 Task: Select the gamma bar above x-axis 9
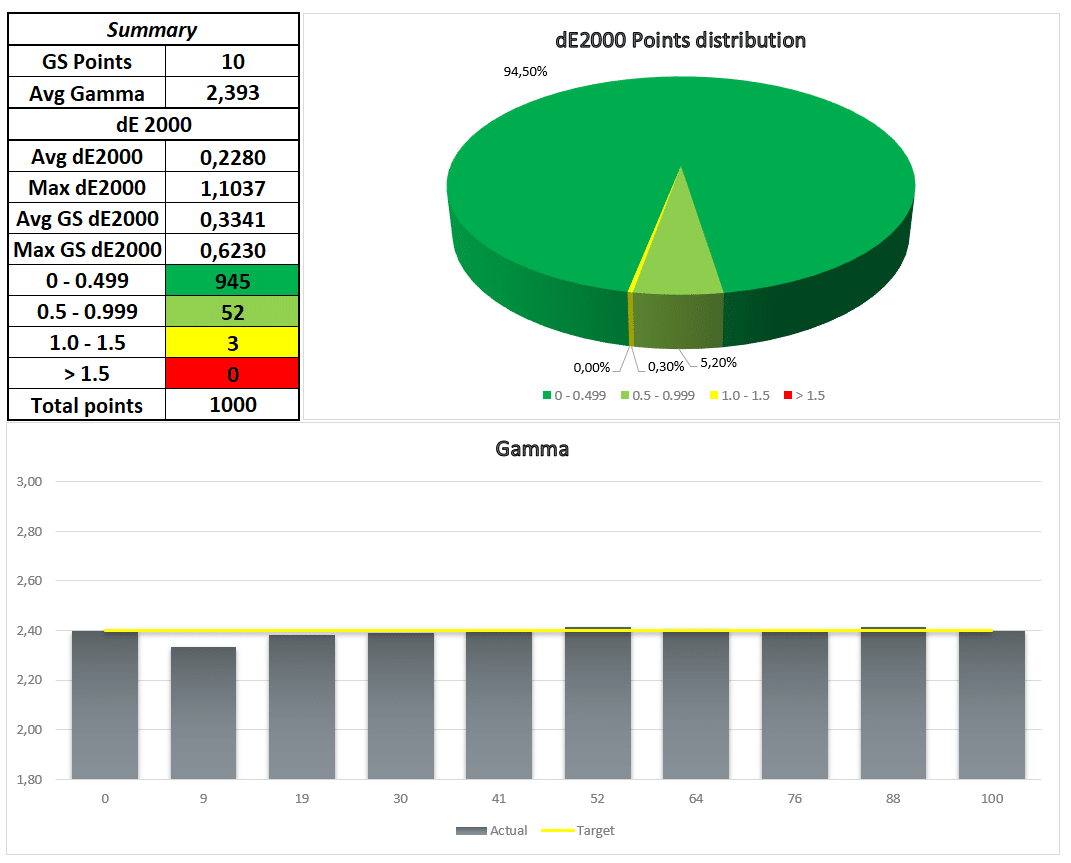click(x=204, y=713)
